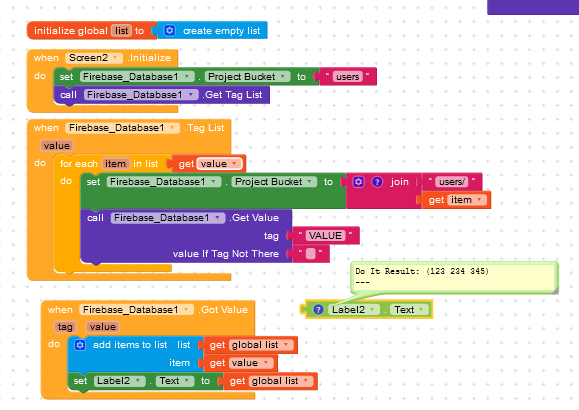Click the VALUE tag text field
This screenshot has height=410, width=579.
(325, 236)
